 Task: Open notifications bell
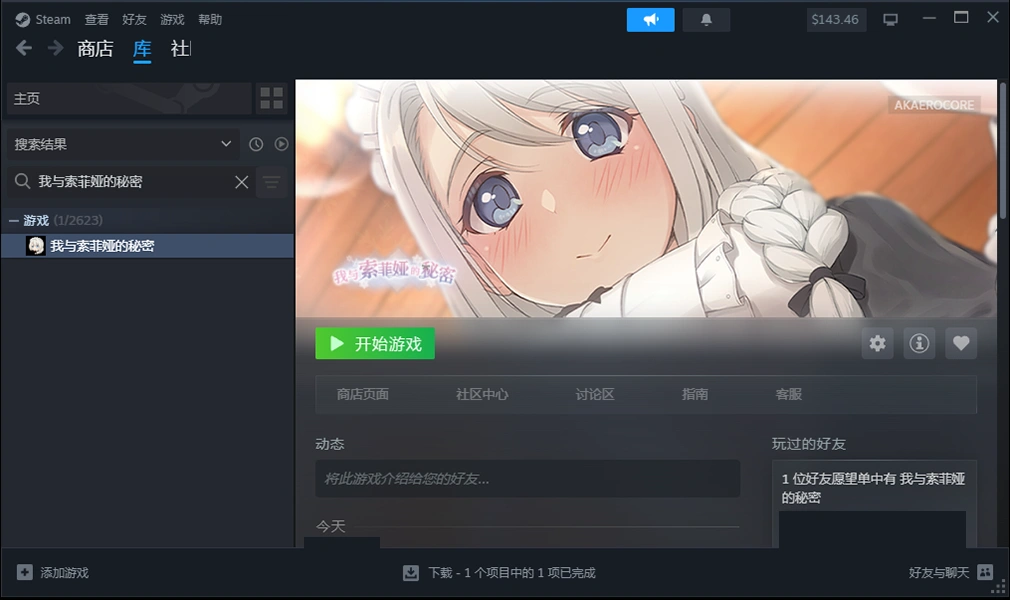click(x=706, y=20)
